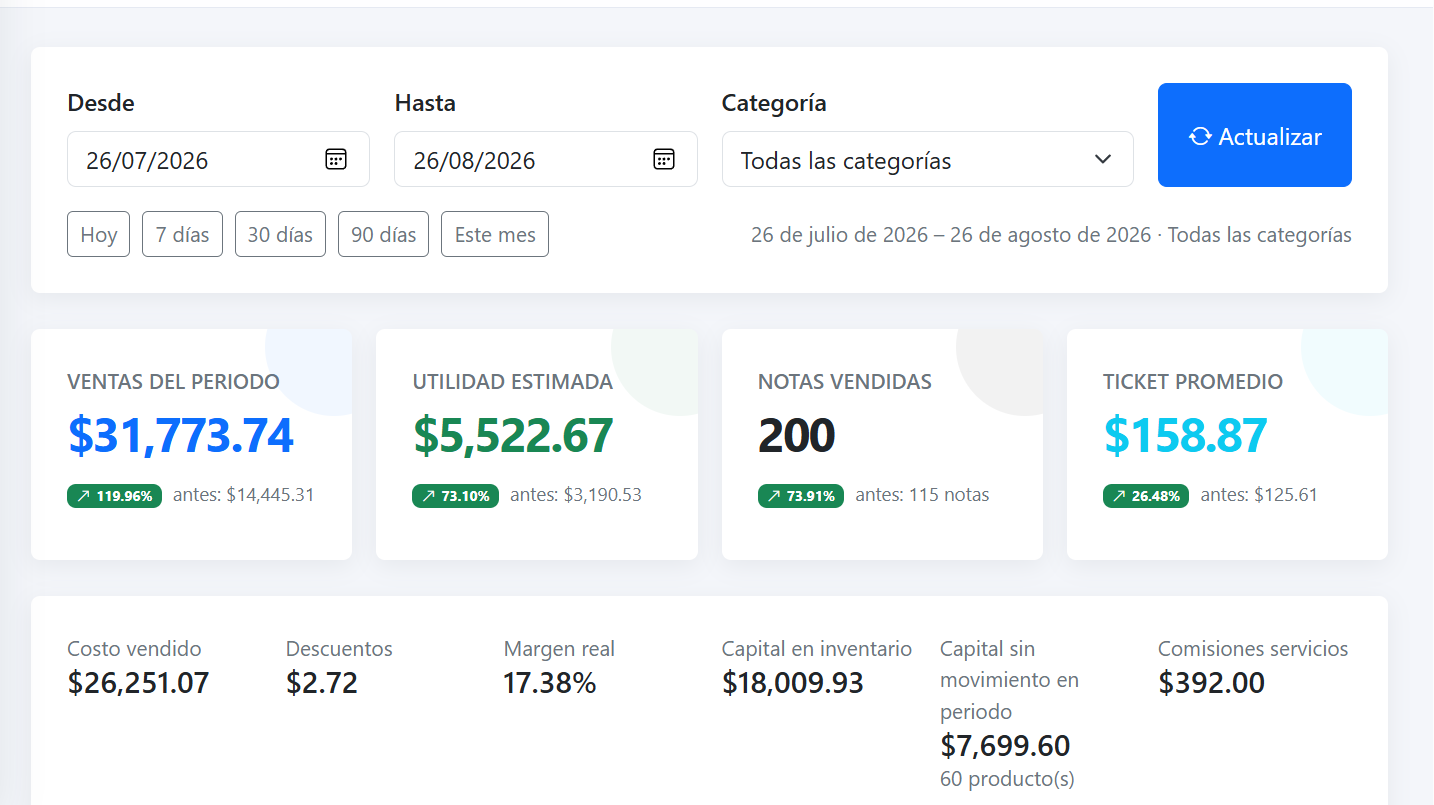Open the Desde date picker calendar icon

click(x=336, y=159)
